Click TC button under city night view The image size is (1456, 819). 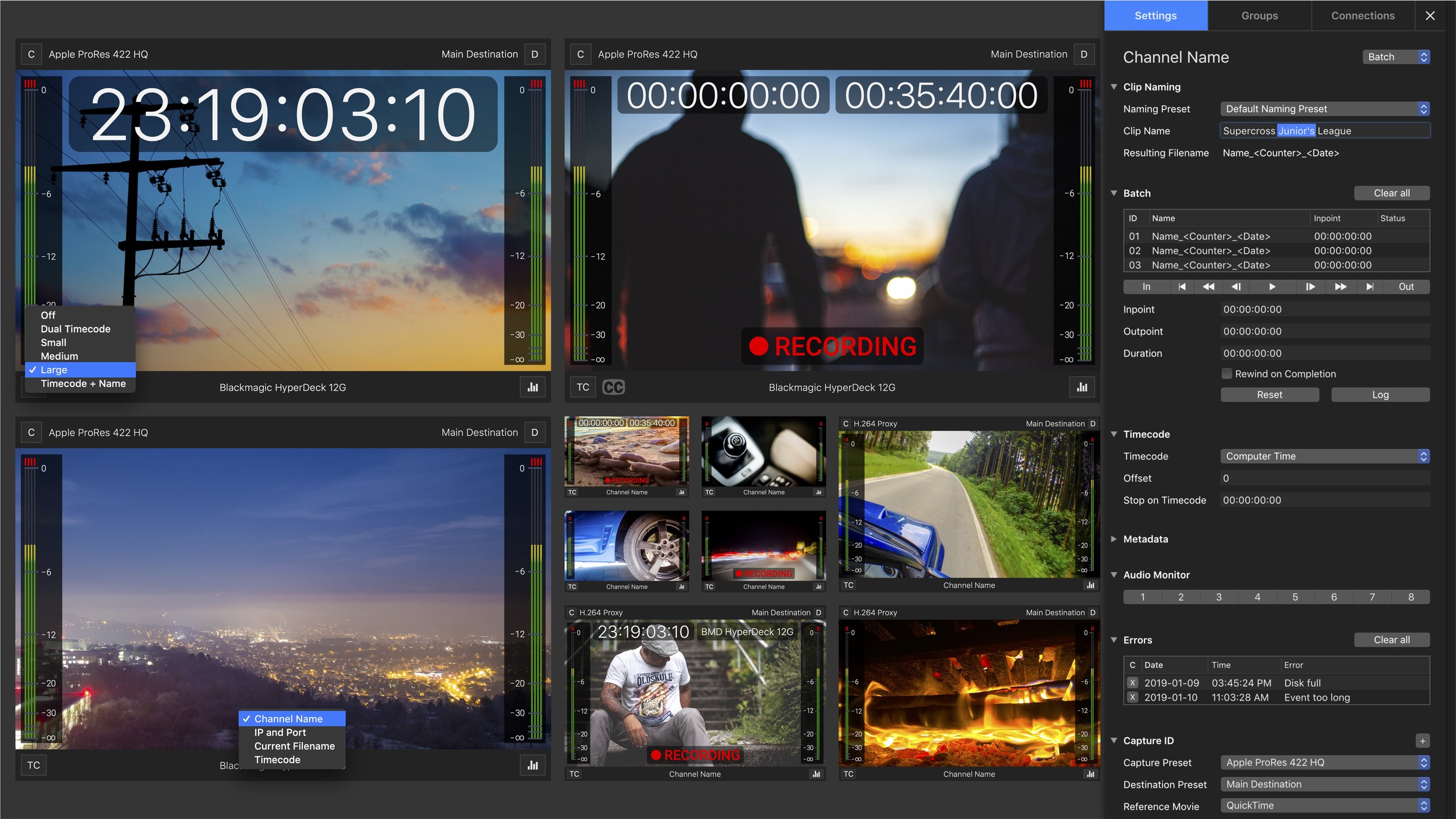[x=34, y=765]
